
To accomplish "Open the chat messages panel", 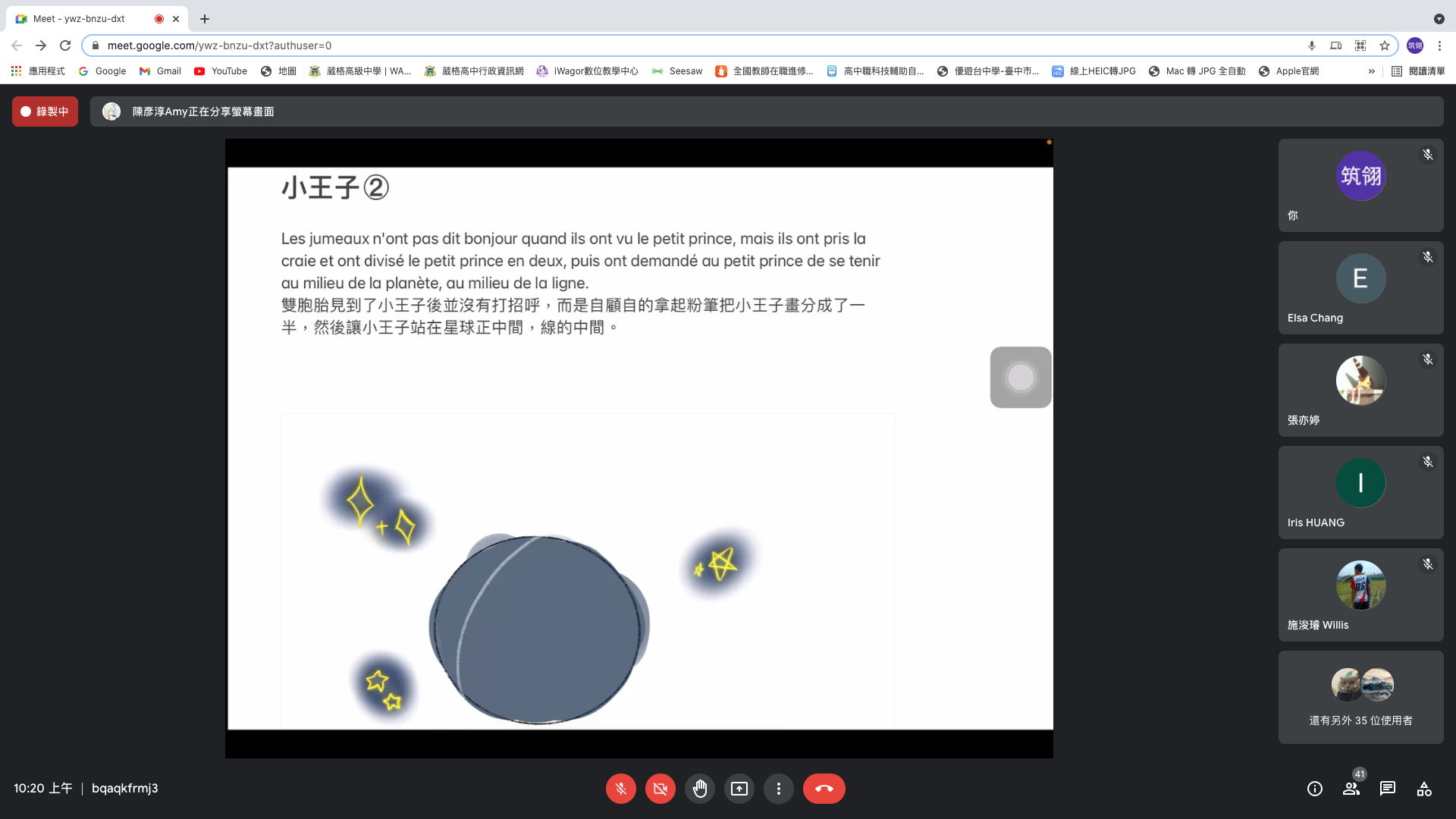I will click(x=1388, y=789).
